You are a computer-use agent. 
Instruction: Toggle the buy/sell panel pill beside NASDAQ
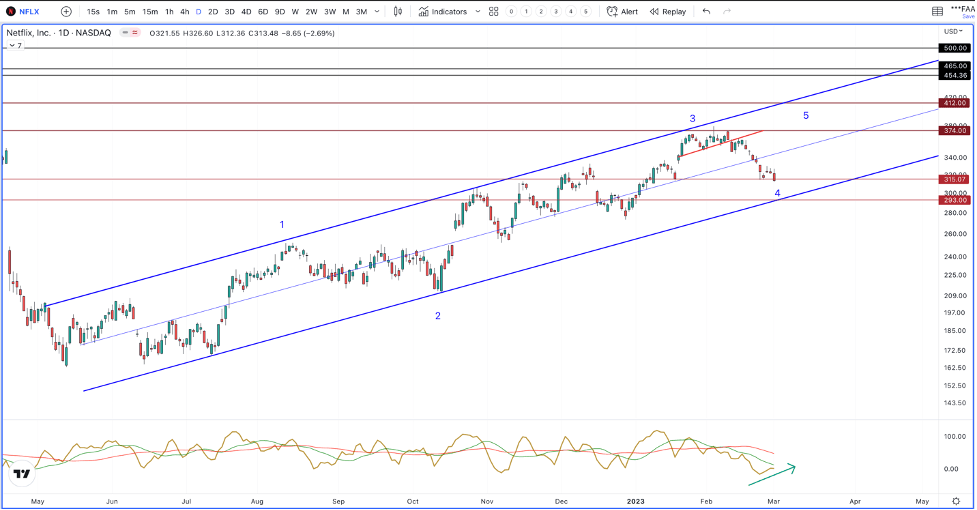pos(130,33)
